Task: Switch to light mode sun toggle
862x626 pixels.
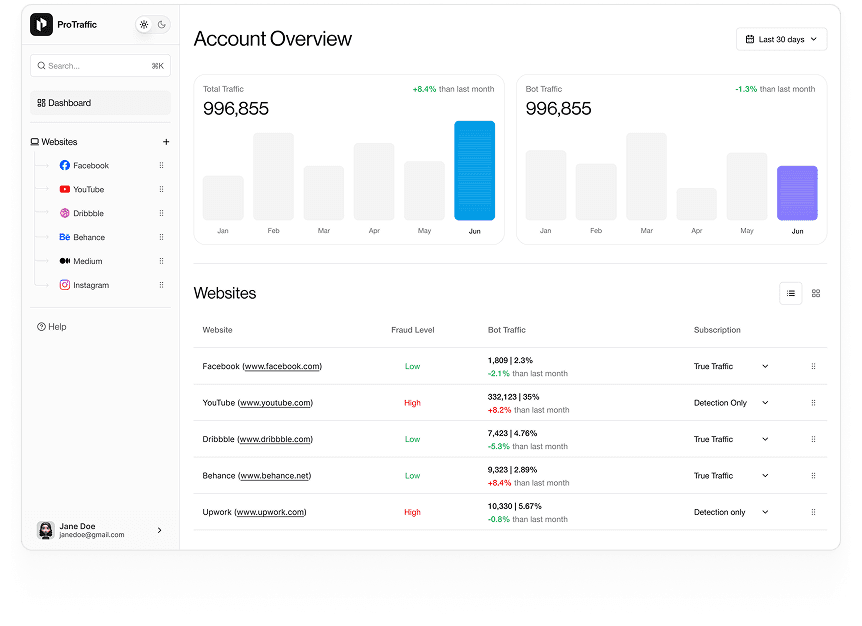Action: pyautogui.click(x=144, y=25)
